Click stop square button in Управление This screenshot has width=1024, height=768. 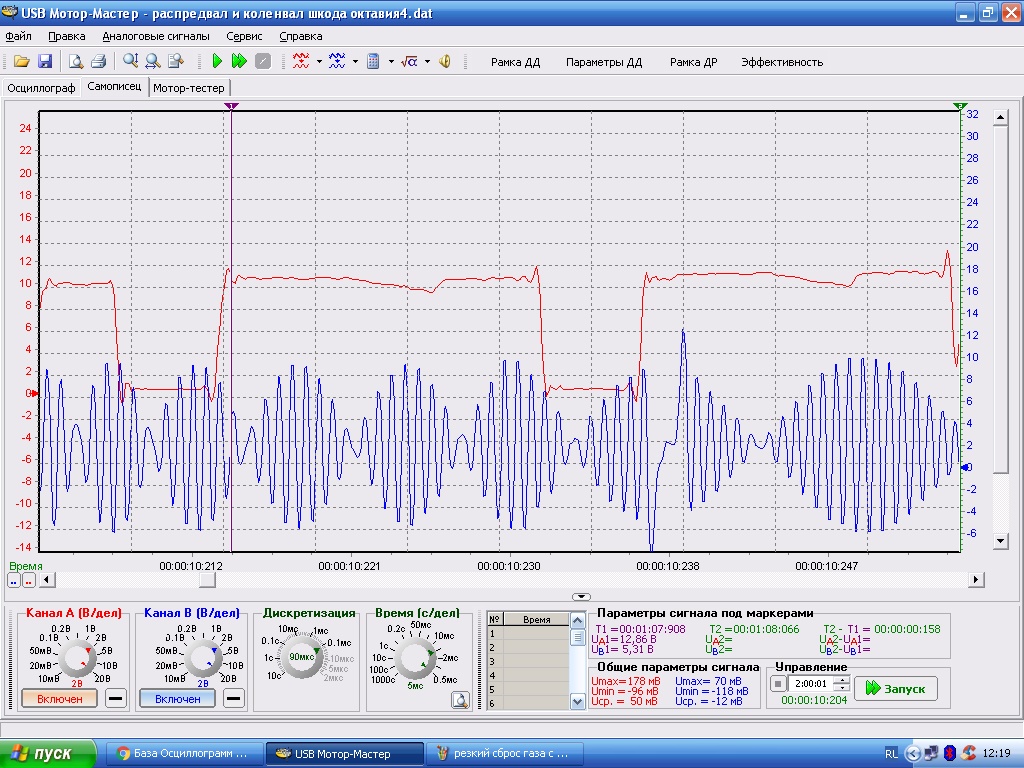tap(778, 684)
